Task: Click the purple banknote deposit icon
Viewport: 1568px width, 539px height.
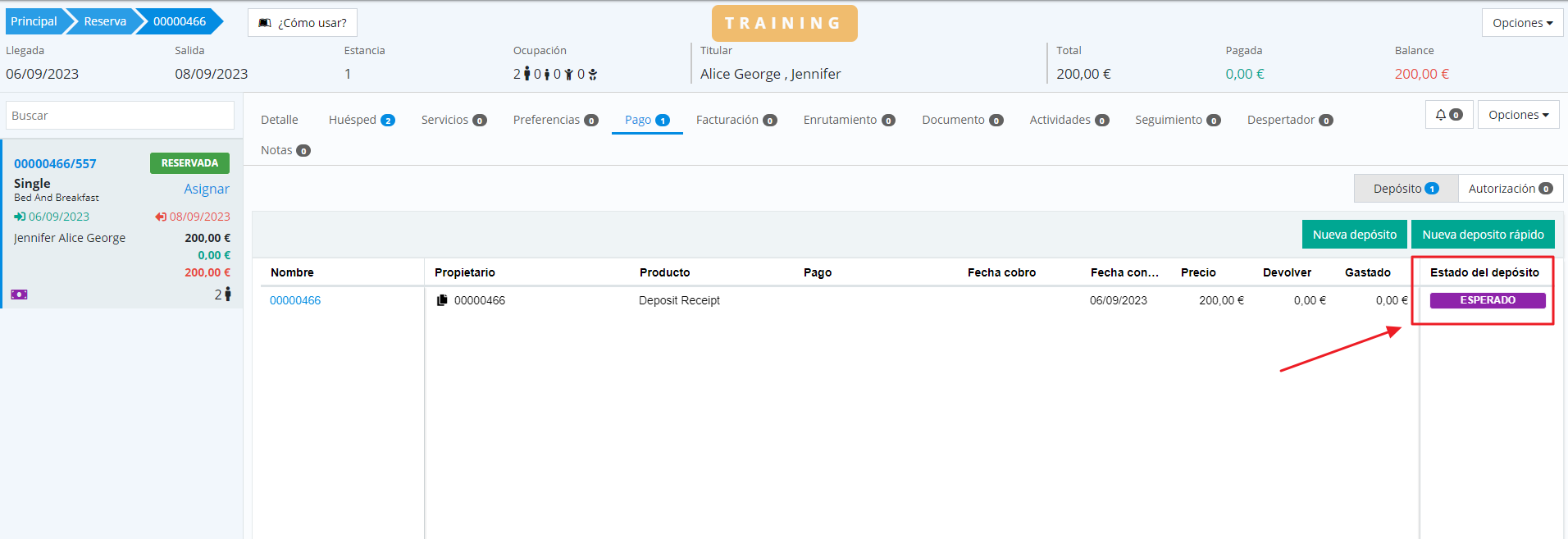Action: click(x=19, y=295)
